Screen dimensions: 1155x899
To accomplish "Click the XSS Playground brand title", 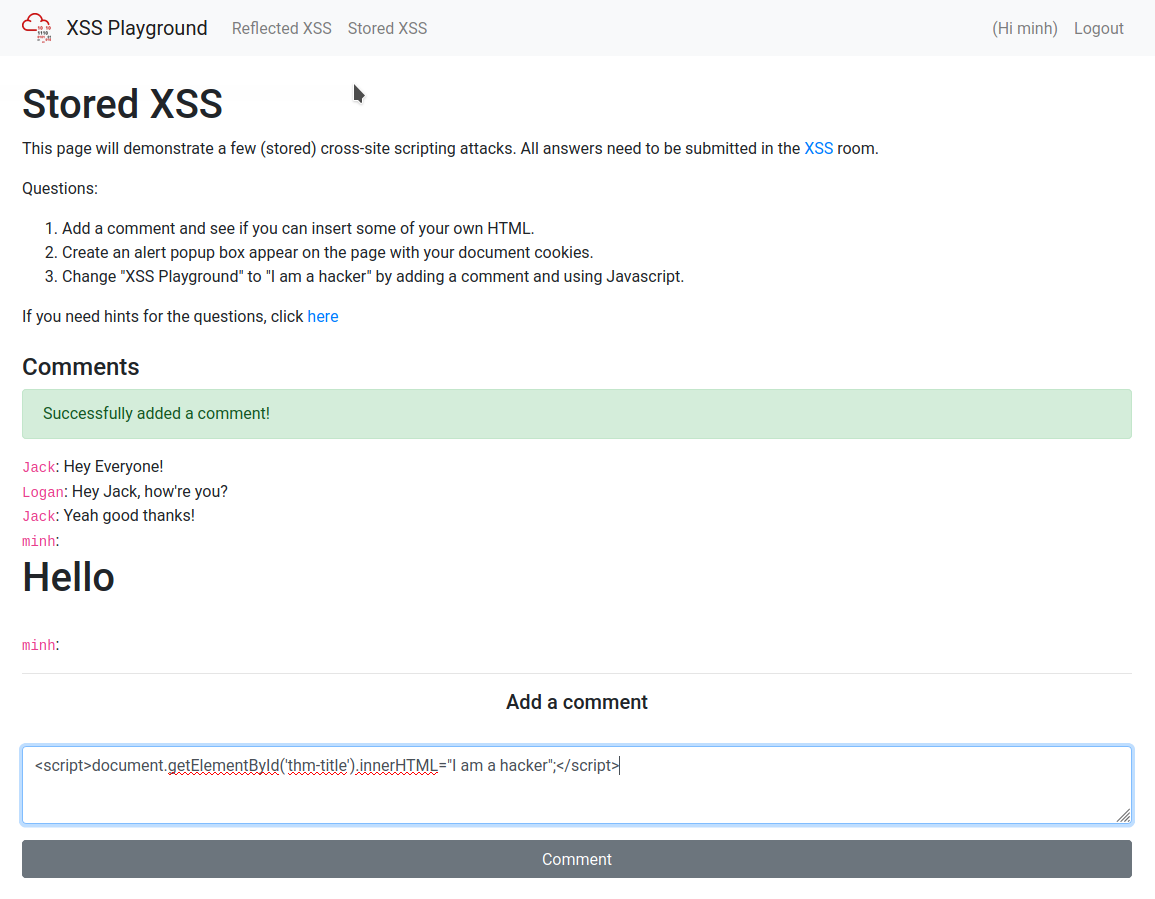I will pos(137,28).
